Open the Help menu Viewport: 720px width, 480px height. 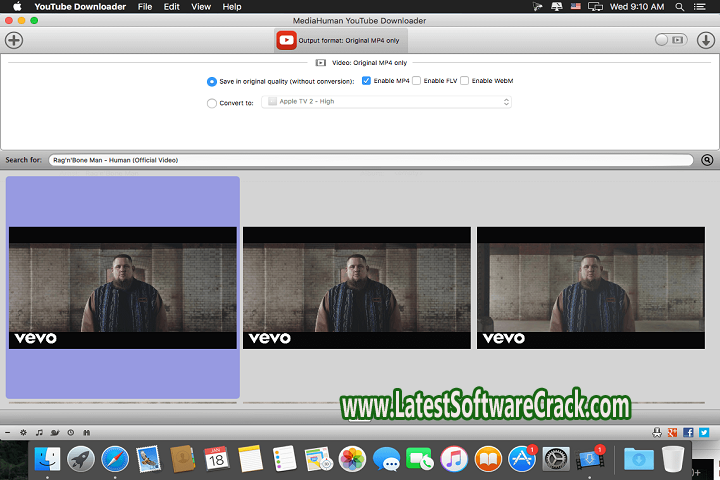click(x=232, y=6)
